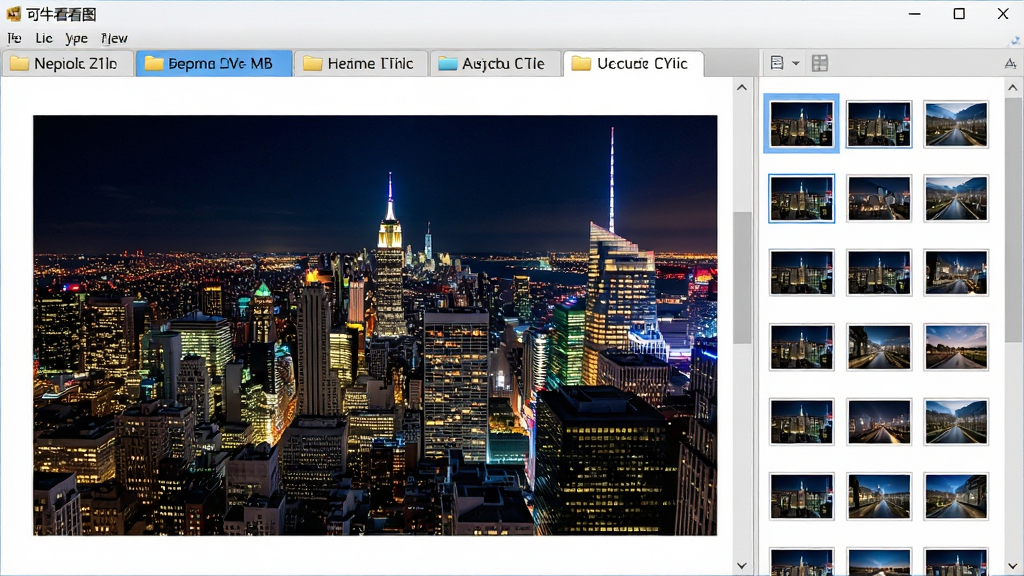Click the text 'A' icon at the toolbar's far right

pyautogui.click(x=1010, y=63)
